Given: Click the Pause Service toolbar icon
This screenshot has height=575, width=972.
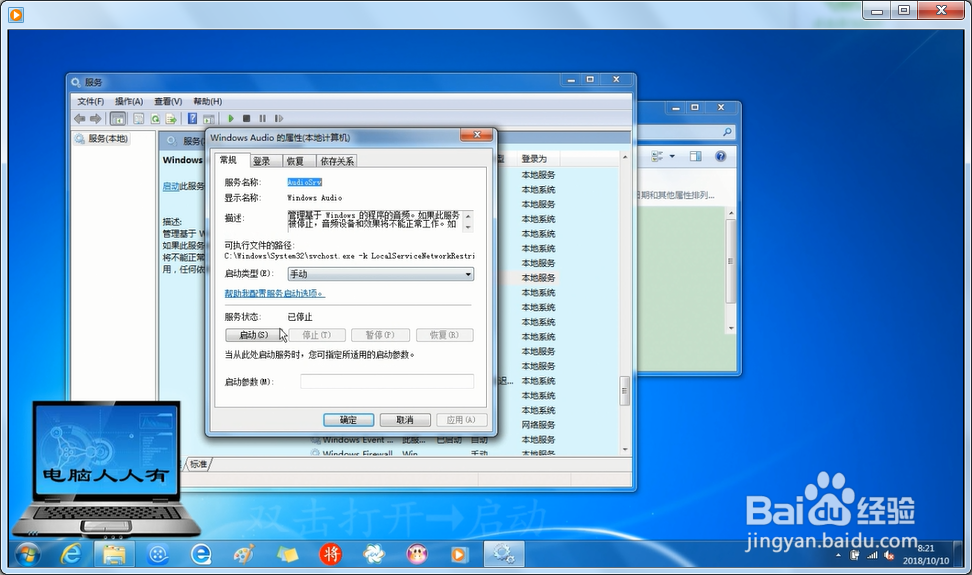Looking at the screenshot, I should [262, 118].
